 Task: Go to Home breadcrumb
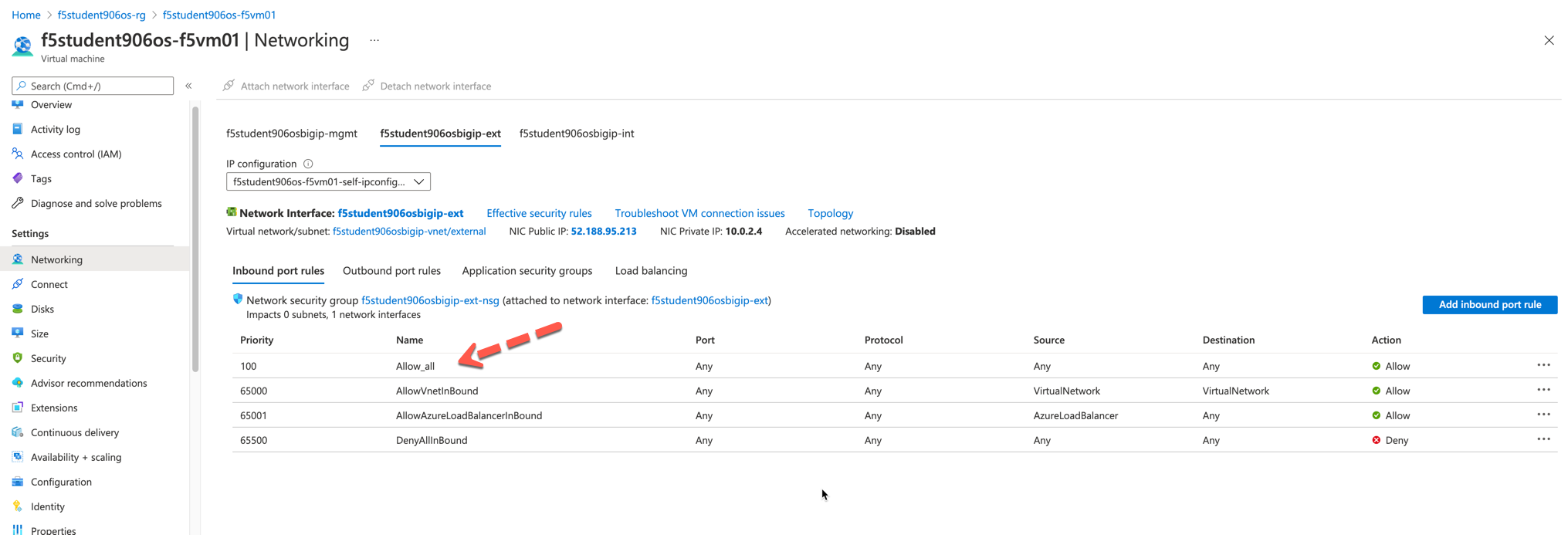26,15
